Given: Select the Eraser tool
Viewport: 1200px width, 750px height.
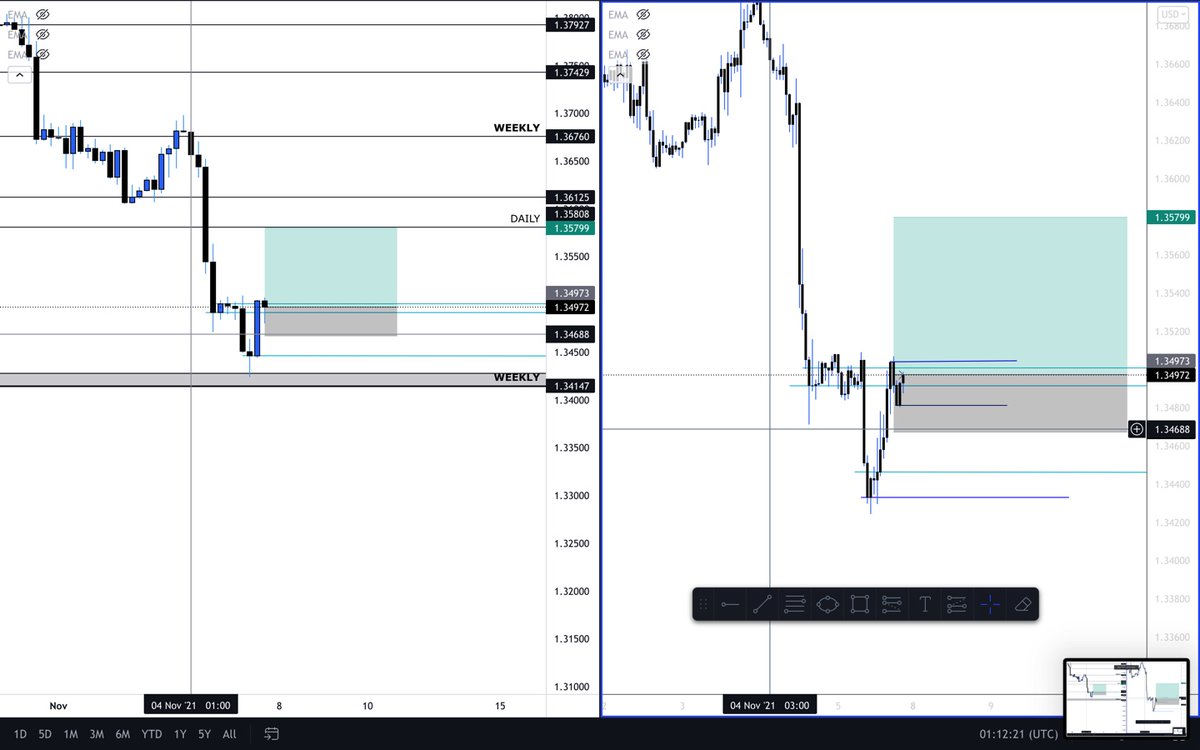Looking at the screenshot, I should [1021, 604].
